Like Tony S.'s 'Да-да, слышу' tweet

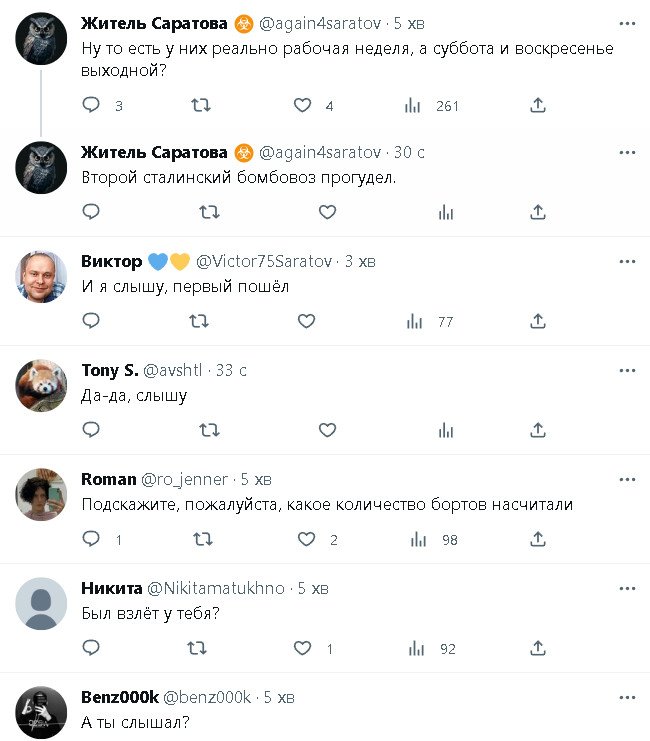tap(327, 430)
